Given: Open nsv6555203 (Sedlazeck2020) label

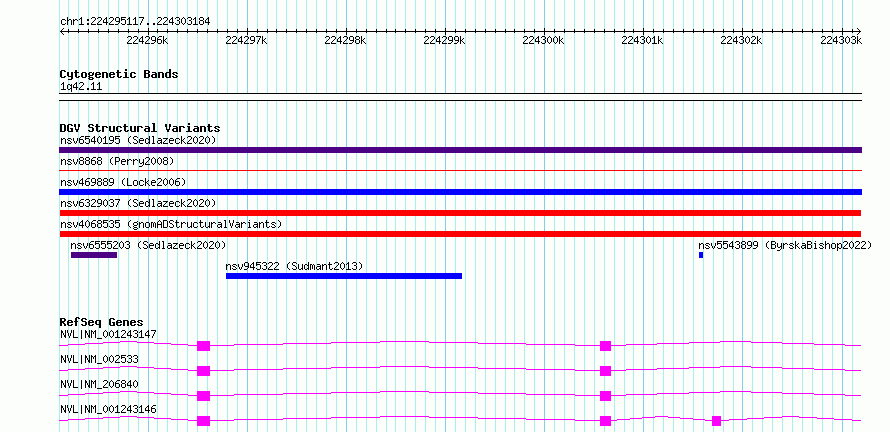Looking at the screenshot, I should [148, 245].
